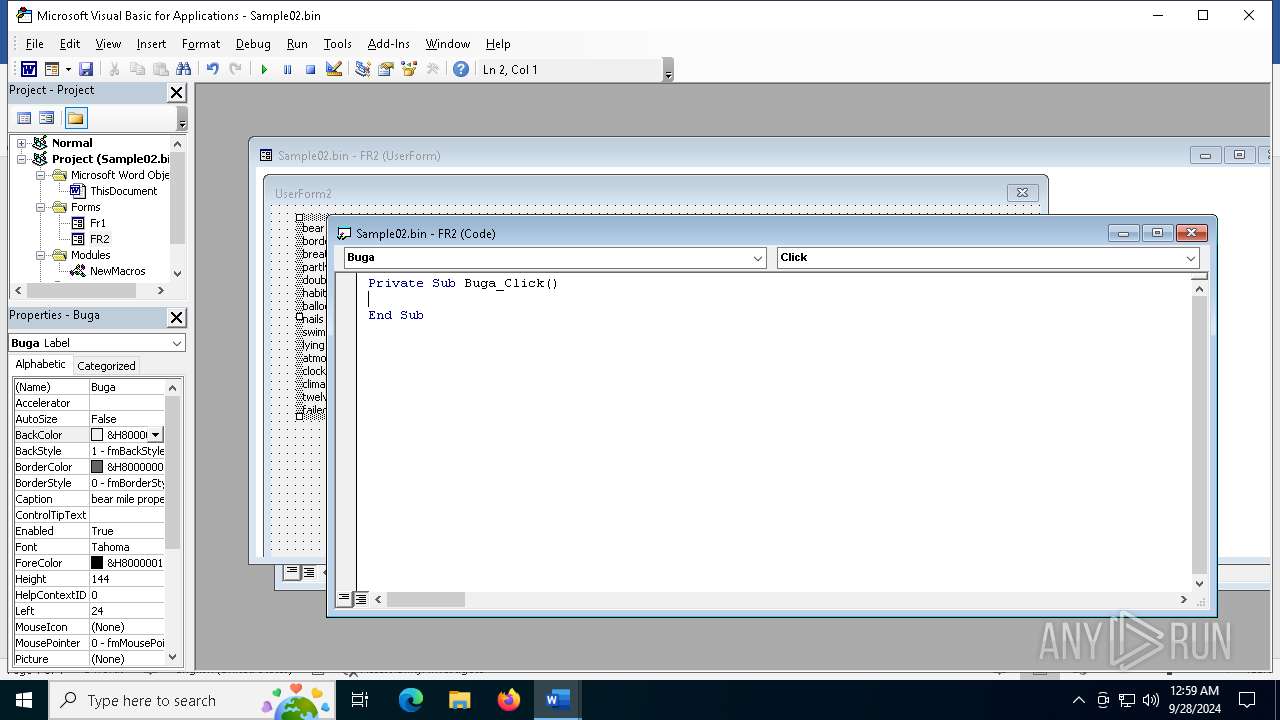1280x720 pixels.
Task: Click the Insert UserForm toolbar icon
Action: (51, 69)
